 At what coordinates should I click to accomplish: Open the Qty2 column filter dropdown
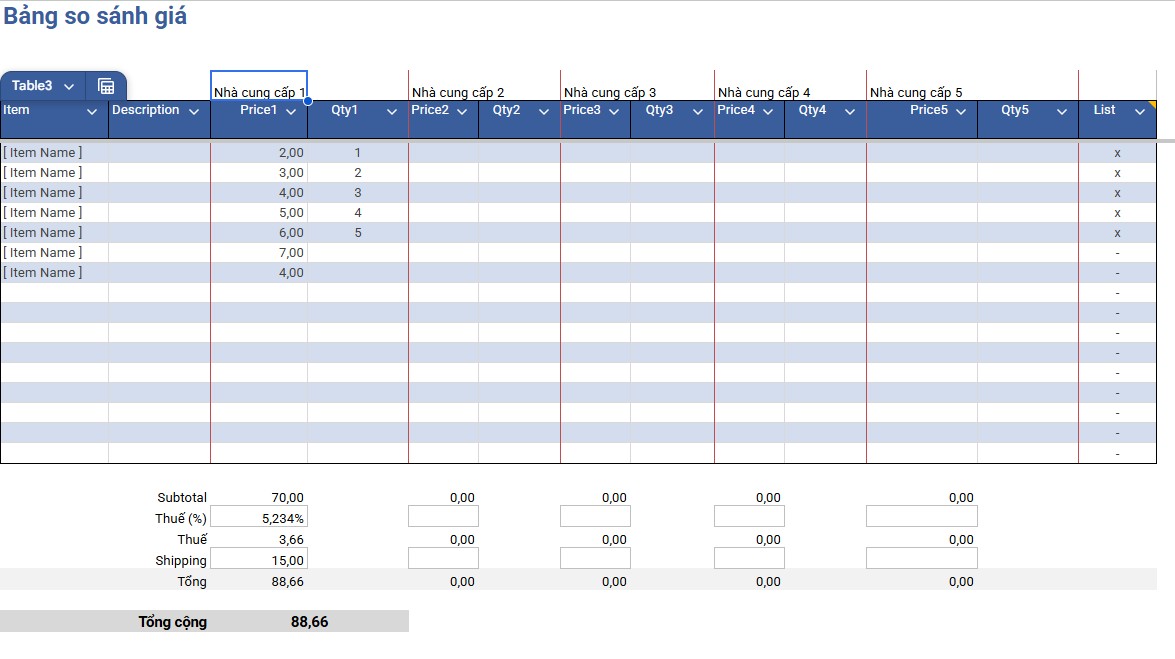(x=544, y=112)
